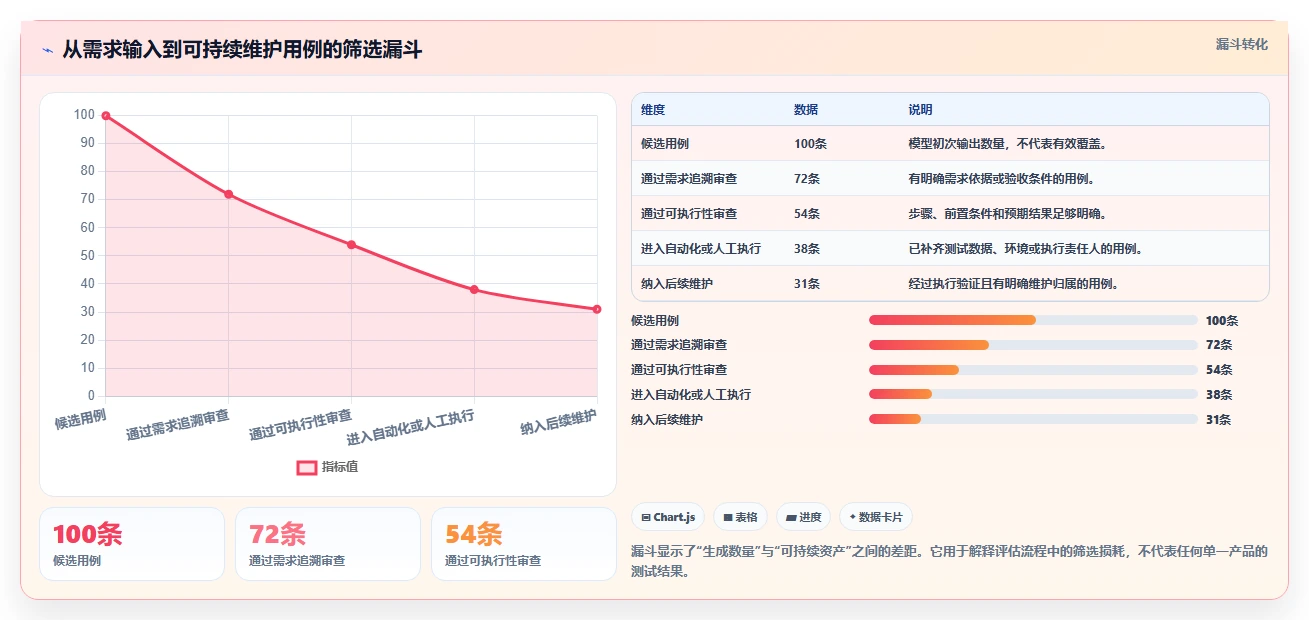Click the chart data point at 72

point(229,194)
